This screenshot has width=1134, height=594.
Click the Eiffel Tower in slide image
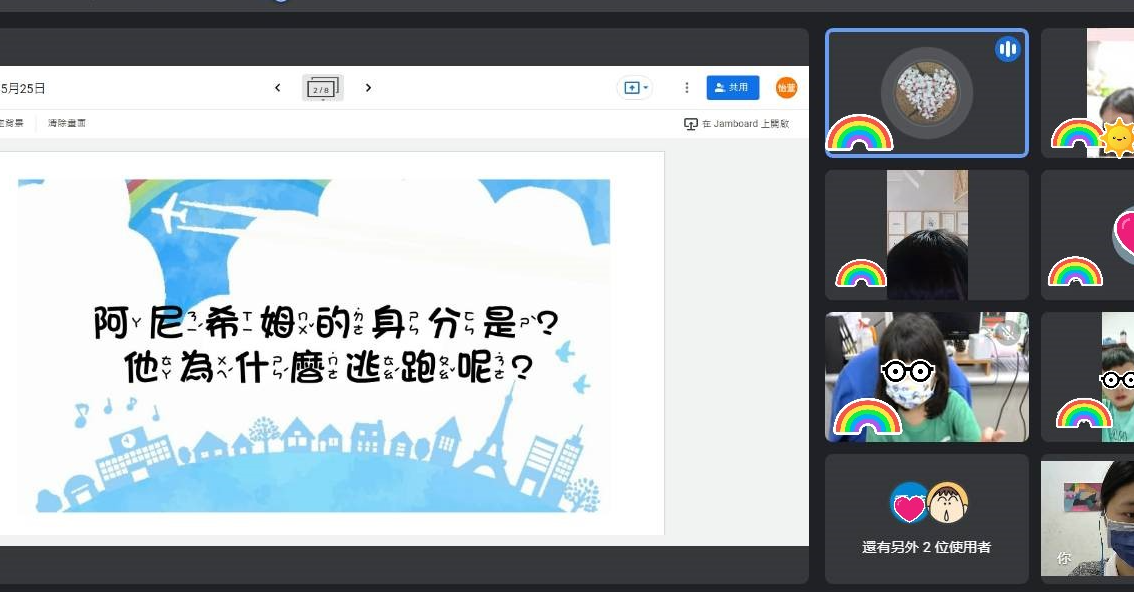tap(496, 436)
